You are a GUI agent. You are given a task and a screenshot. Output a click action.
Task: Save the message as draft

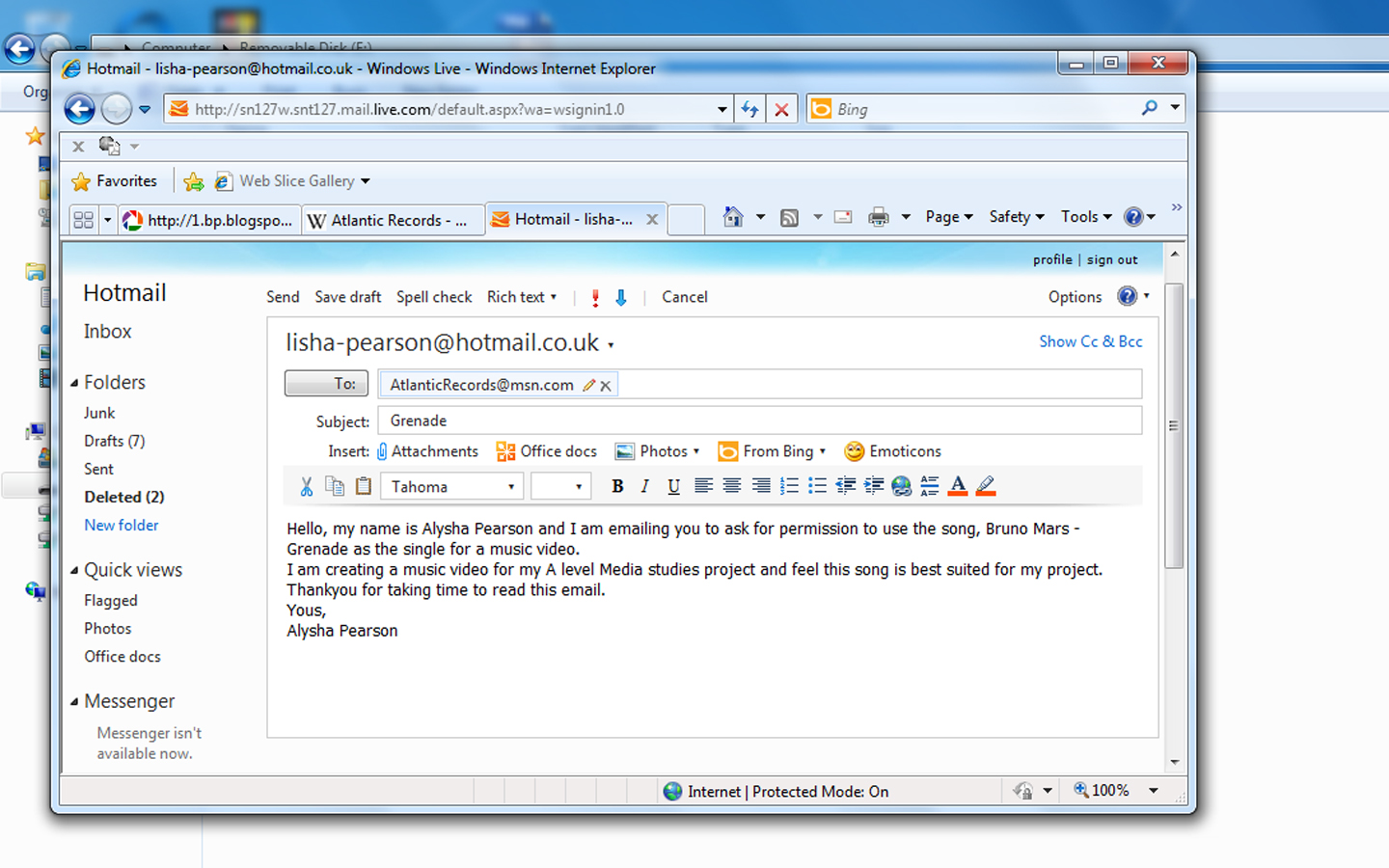pos(348,297)
